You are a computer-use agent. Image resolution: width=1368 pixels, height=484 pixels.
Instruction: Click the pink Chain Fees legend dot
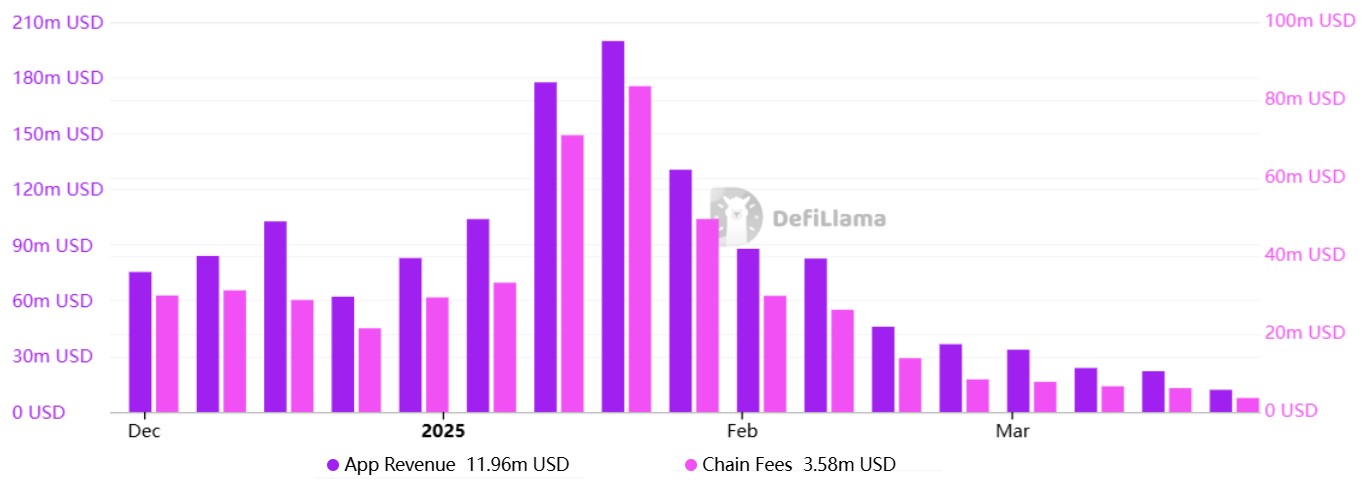(690, 464)
